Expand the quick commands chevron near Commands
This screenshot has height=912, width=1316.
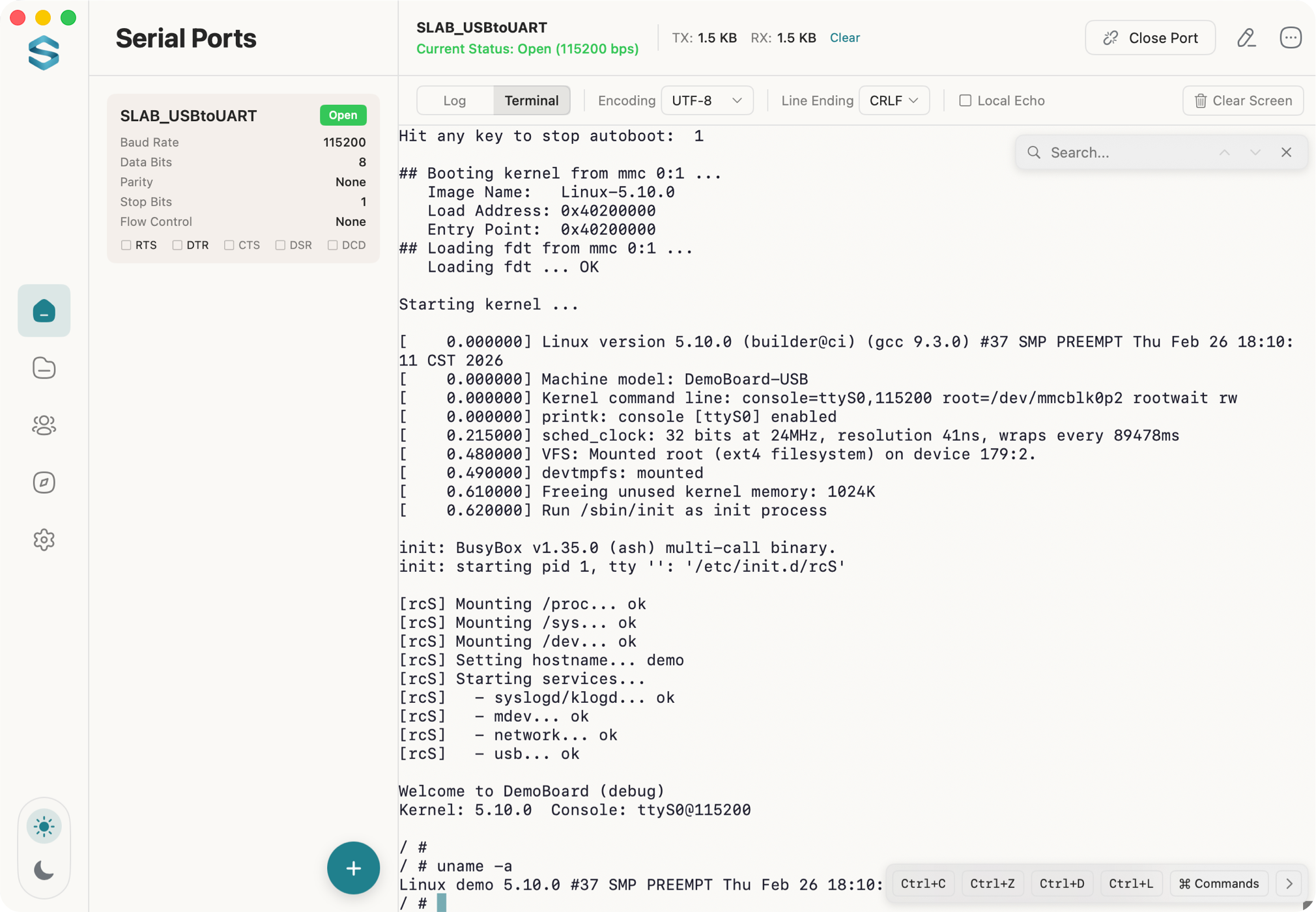pos(1288,883)
